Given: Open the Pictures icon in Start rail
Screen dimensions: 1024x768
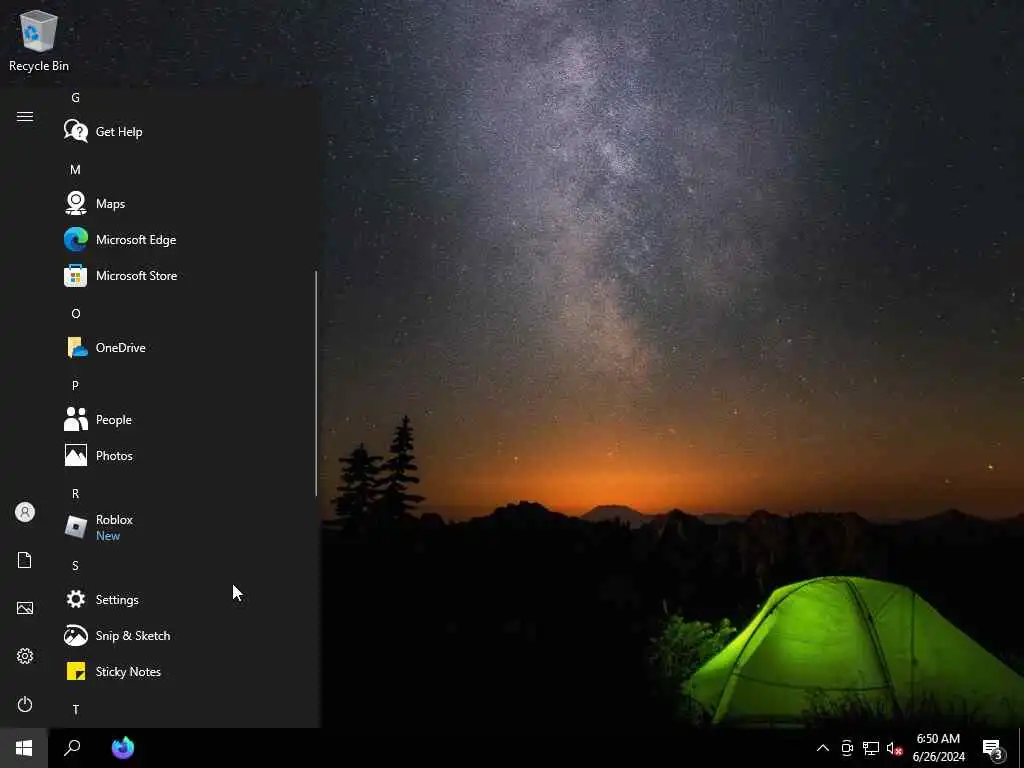Looking at the screenshot, I should (25, 608).
